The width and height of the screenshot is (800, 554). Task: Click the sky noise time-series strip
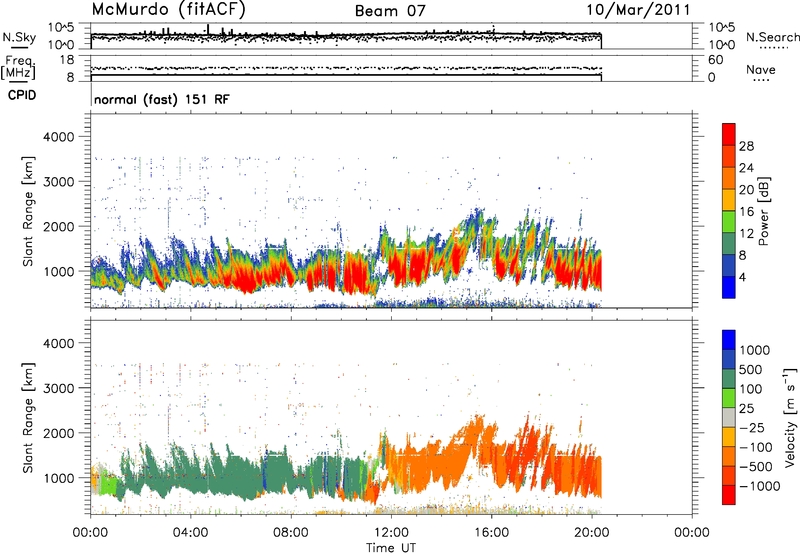pyautogui.click(x=391, y=36)
